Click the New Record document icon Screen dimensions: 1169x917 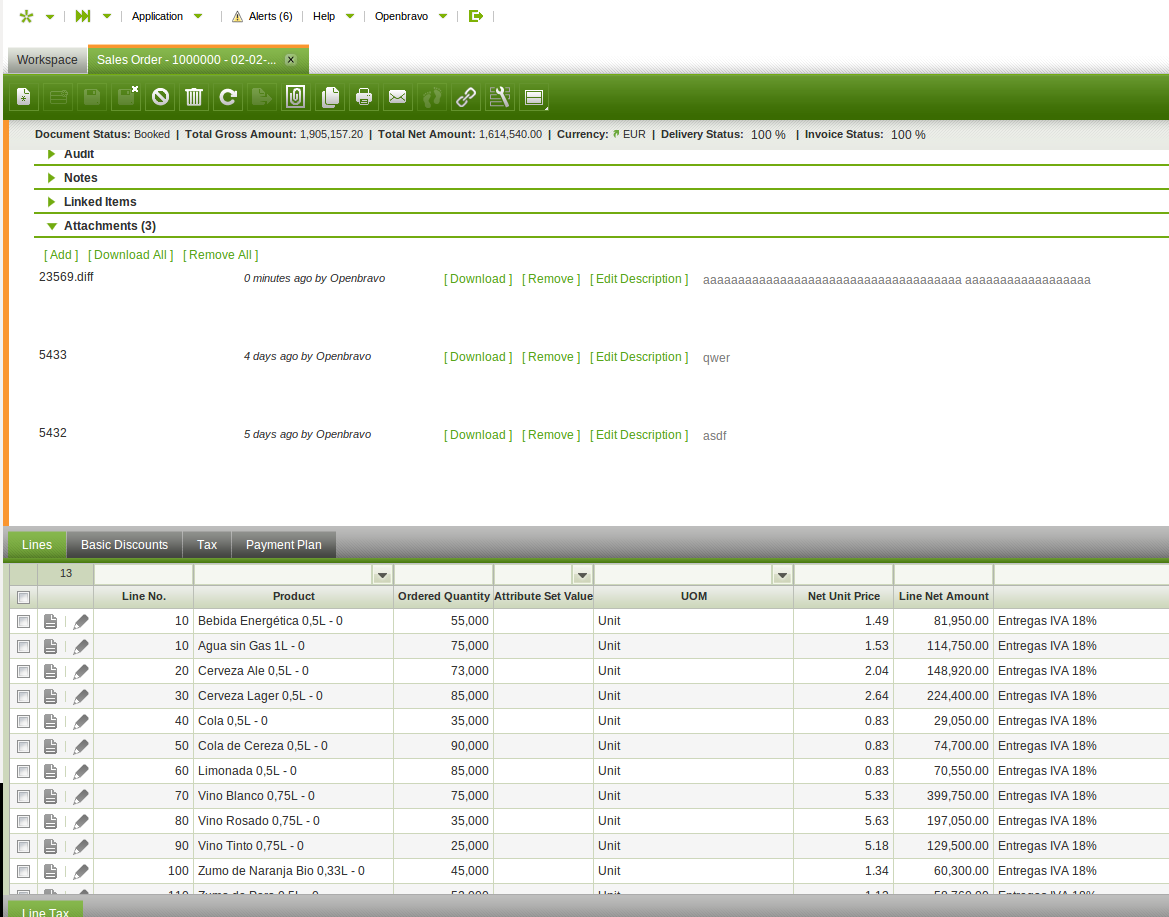tap(24, 97)
